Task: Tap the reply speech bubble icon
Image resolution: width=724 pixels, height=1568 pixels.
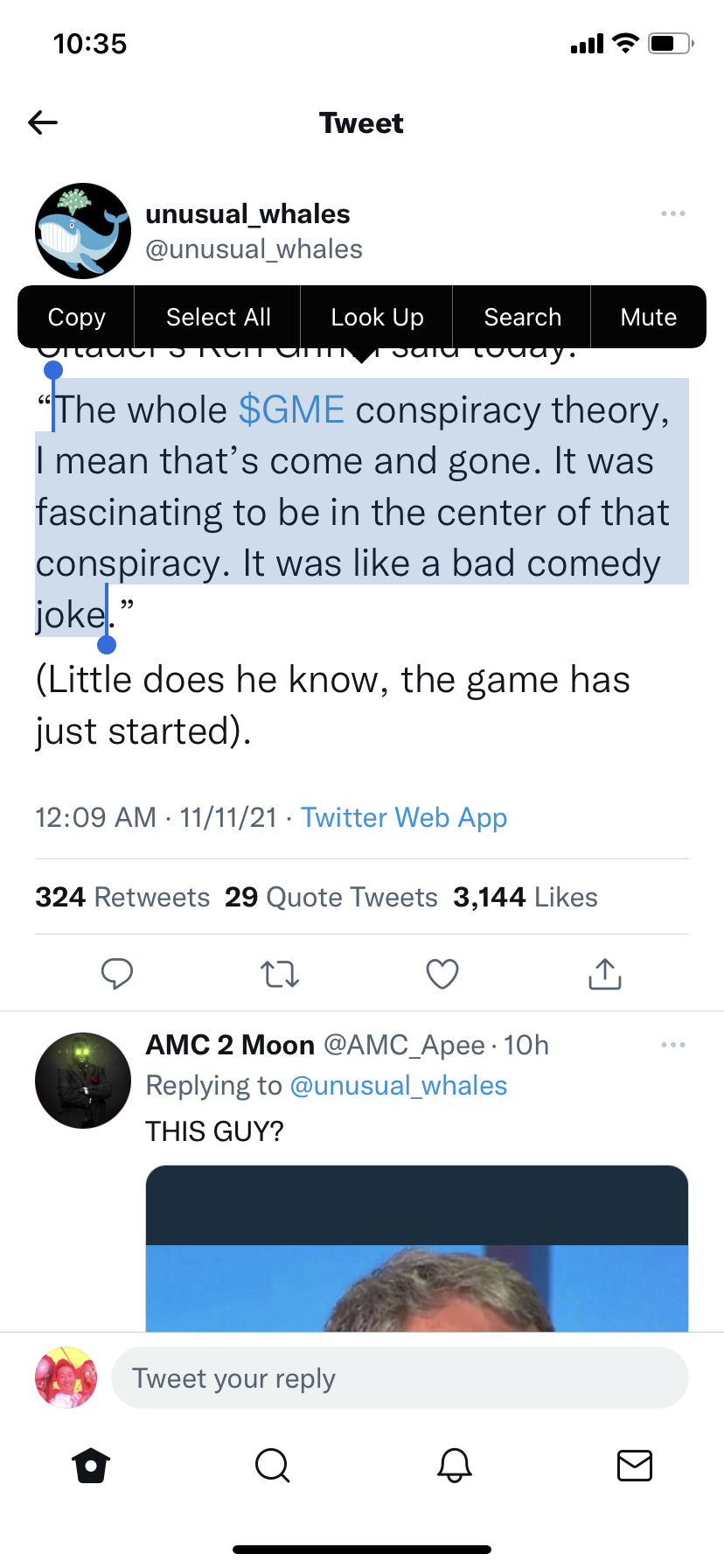Action: tap(117, 973)
